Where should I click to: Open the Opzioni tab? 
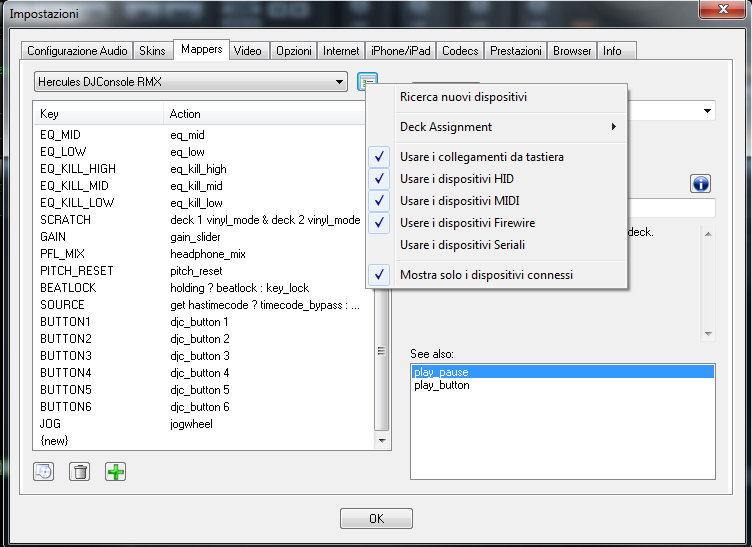coord(294,51)
